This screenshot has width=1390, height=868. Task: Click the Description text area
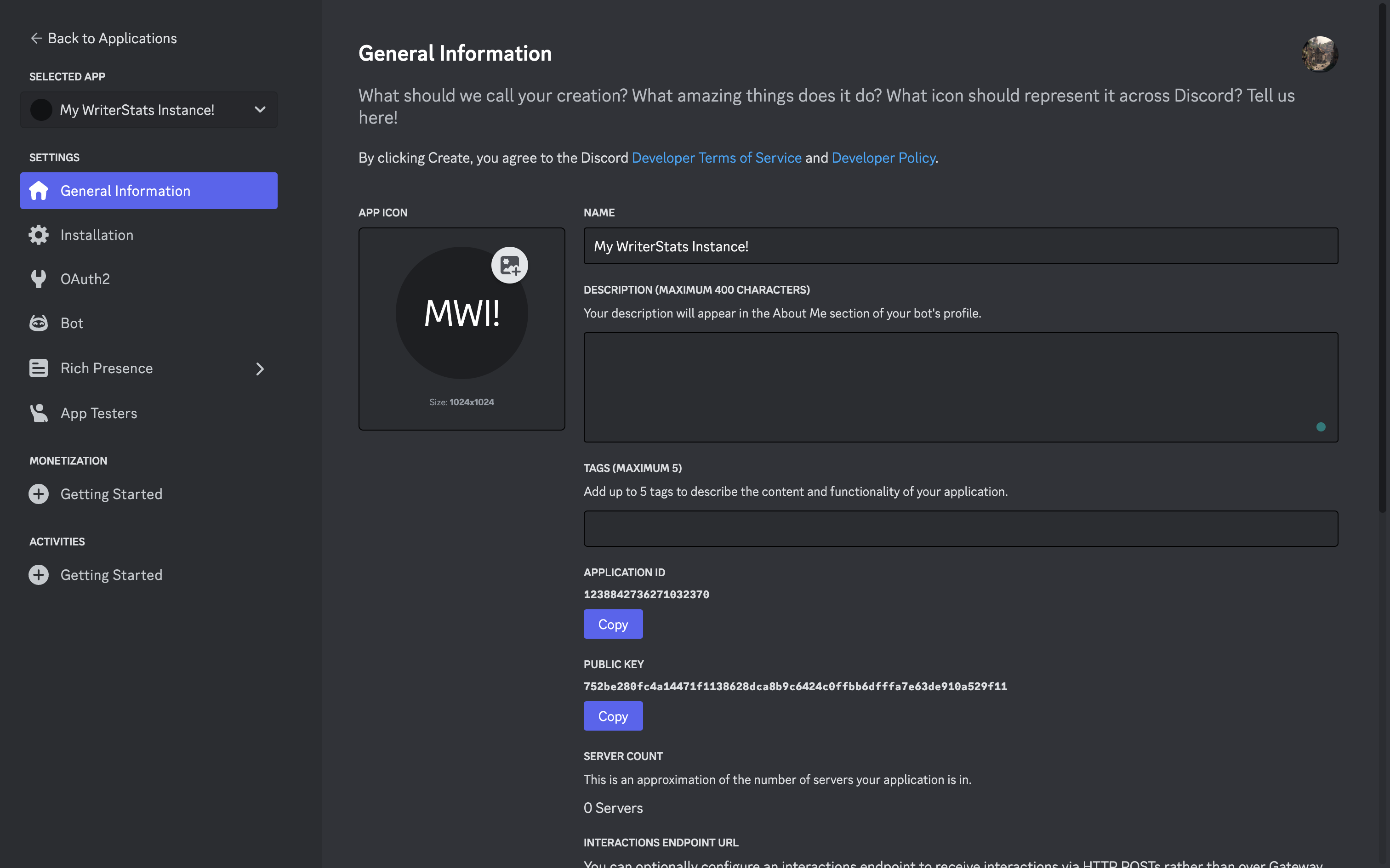(x=961, y=387)
